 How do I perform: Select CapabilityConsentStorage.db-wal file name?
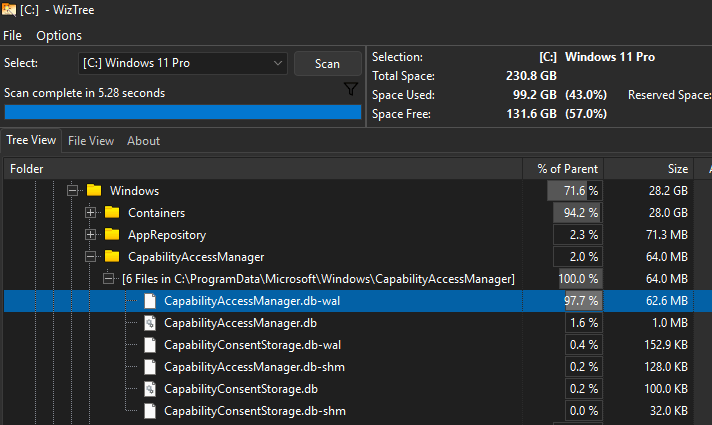pyautogui.click(x=252, y=345)
